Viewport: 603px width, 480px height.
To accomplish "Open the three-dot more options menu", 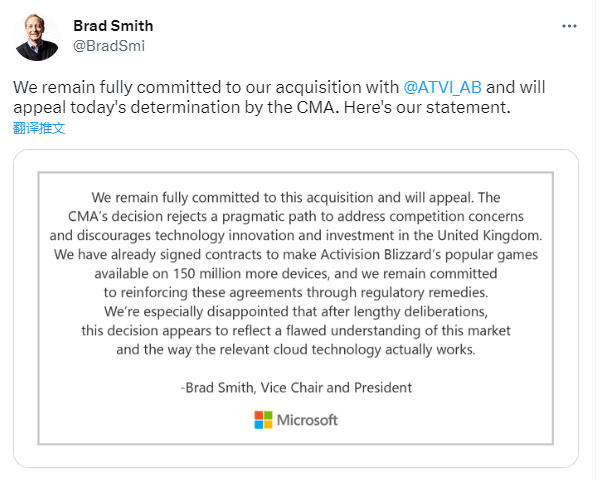I will coord(569,26).
